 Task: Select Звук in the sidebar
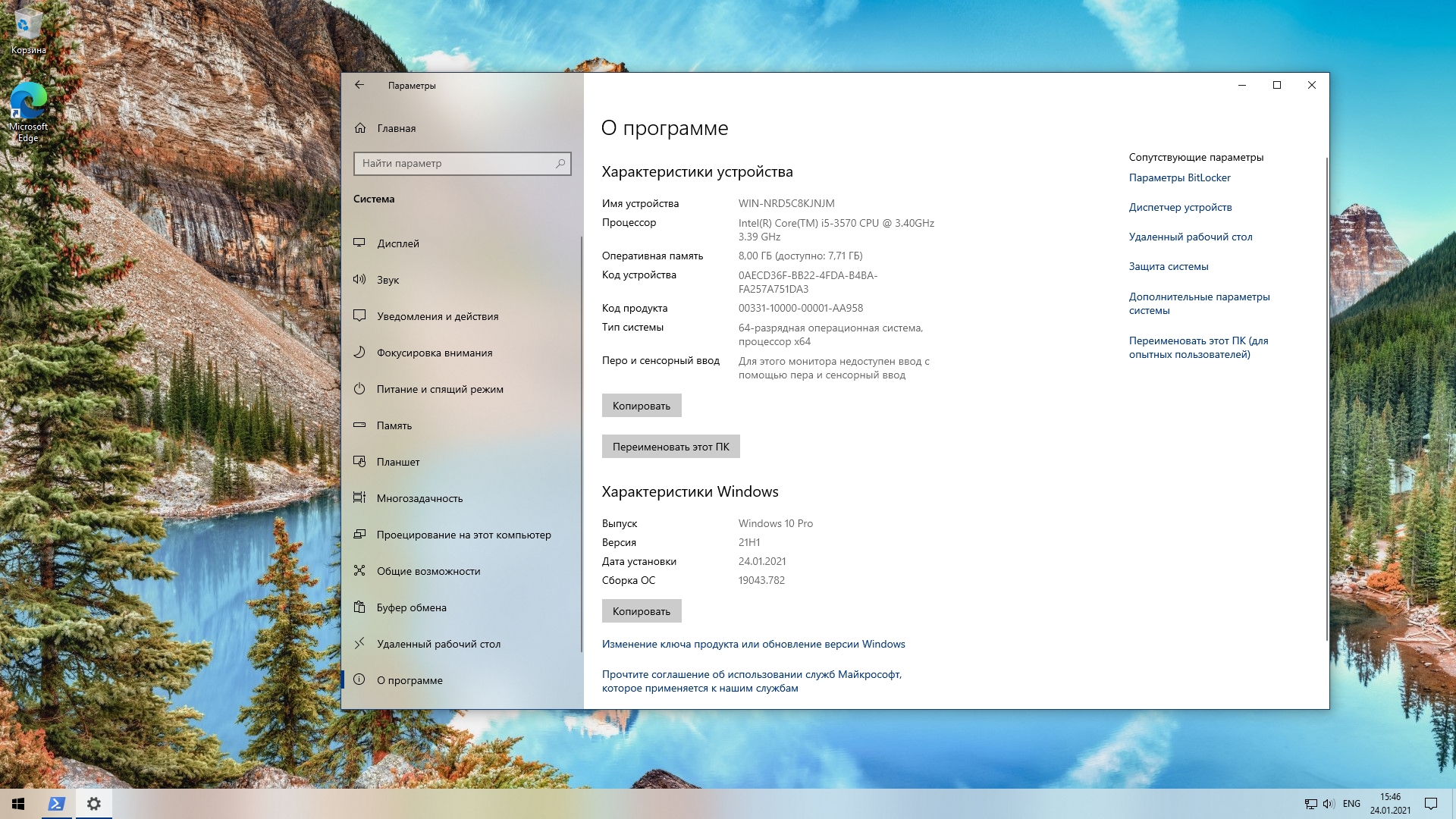point(461,280)
